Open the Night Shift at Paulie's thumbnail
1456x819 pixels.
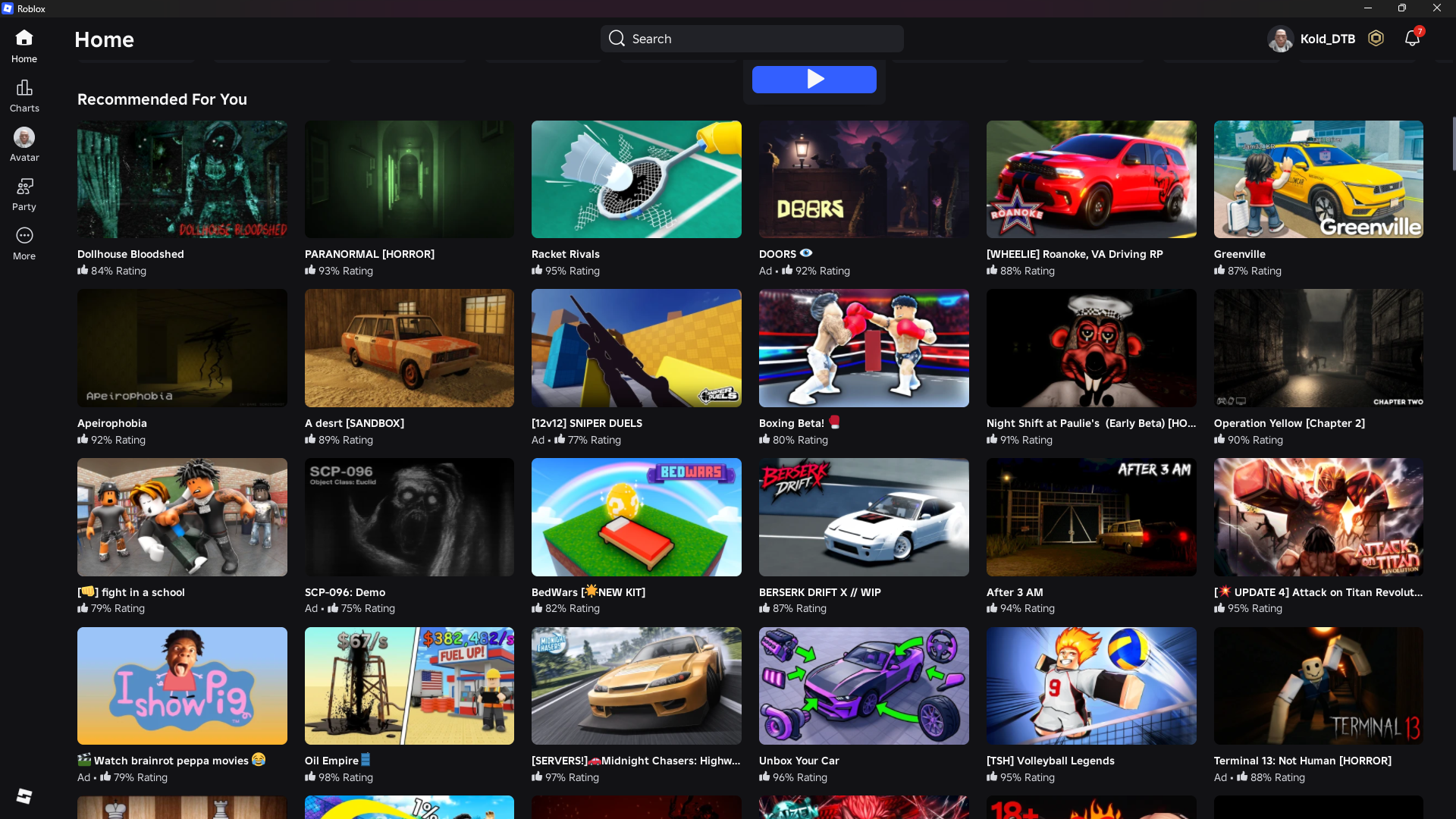1091,348
